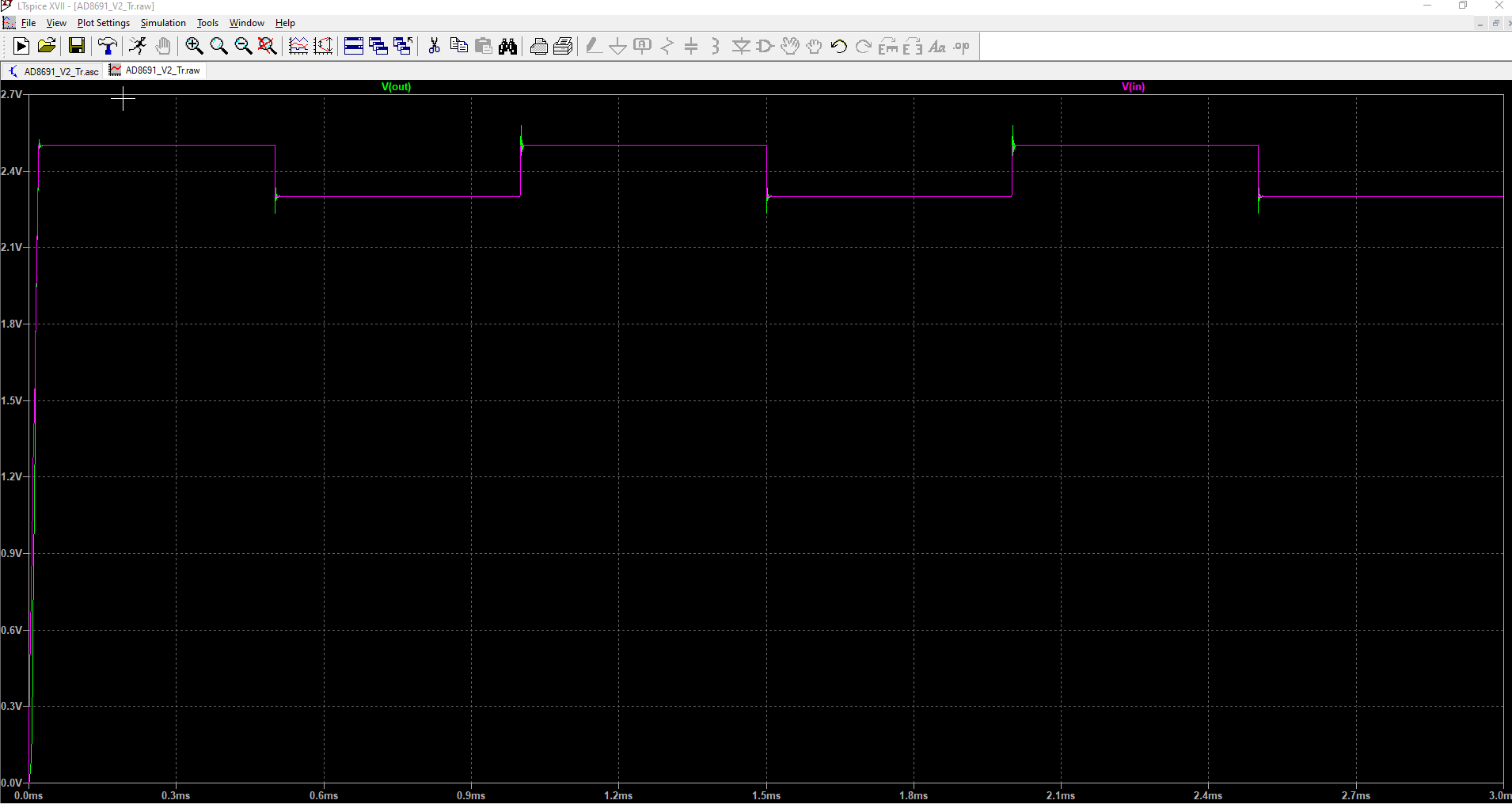Click the Redo arrow icon
Viewport: 1512px width, 804px height.
(x=864, y=46)
